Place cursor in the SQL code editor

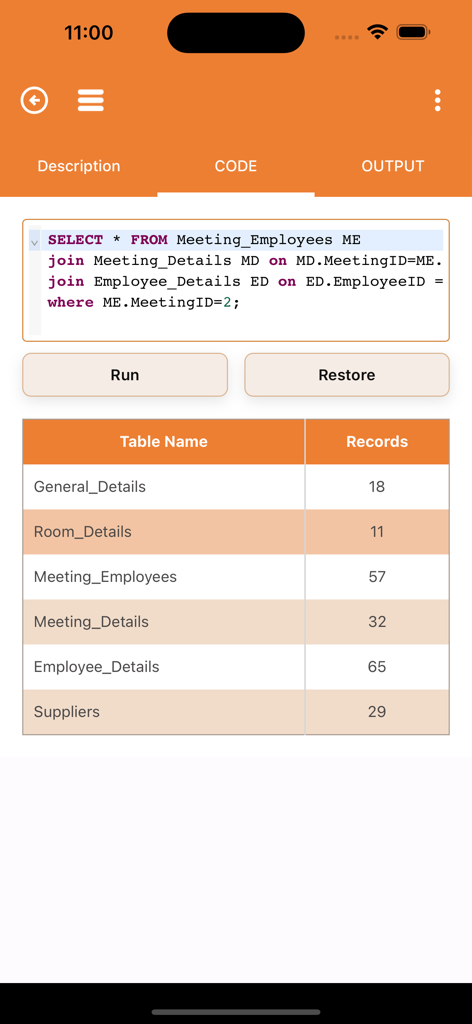pyautogui.click(x=236, y=280)
